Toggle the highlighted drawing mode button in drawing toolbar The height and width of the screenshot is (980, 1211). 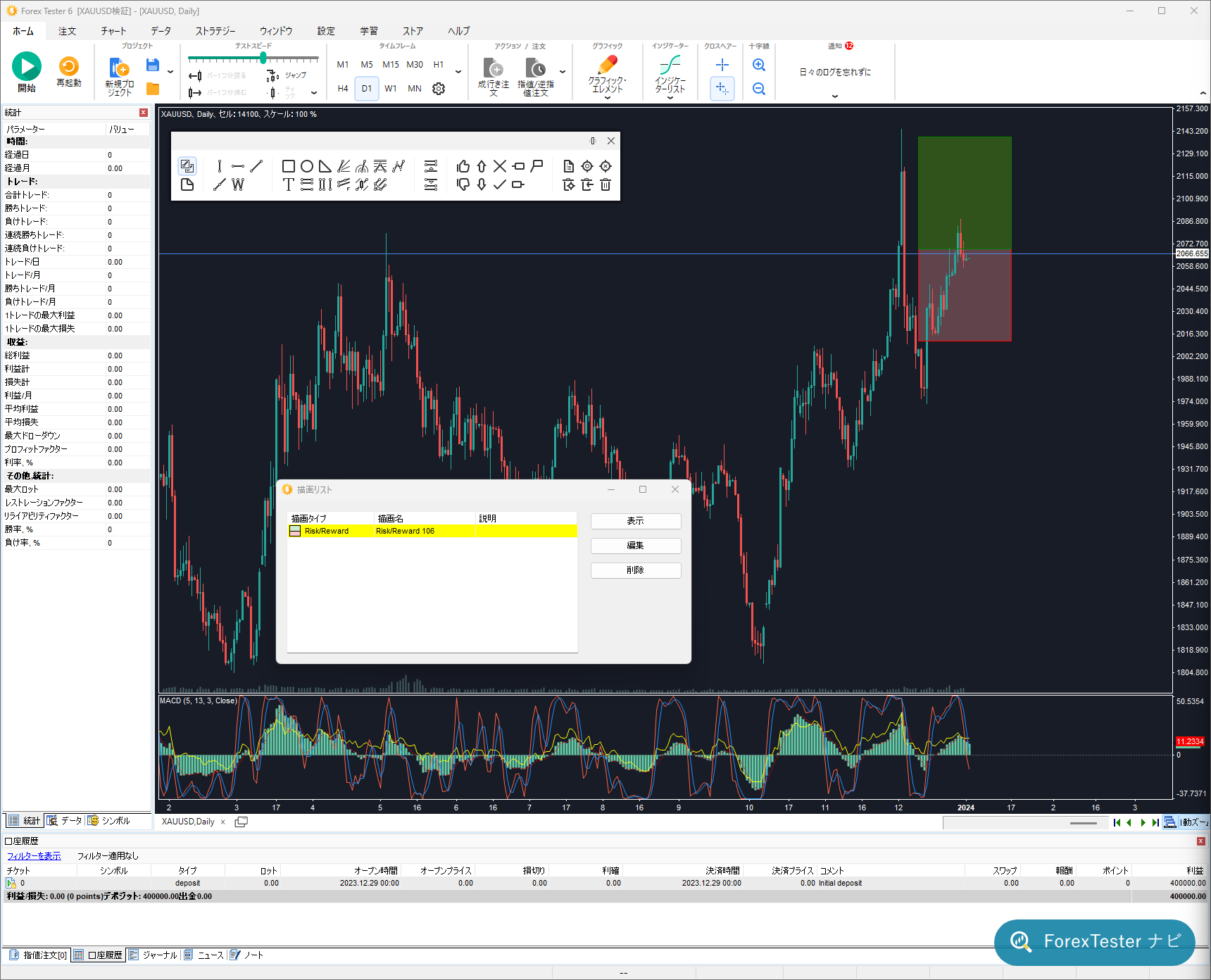[x=187, y=166]
